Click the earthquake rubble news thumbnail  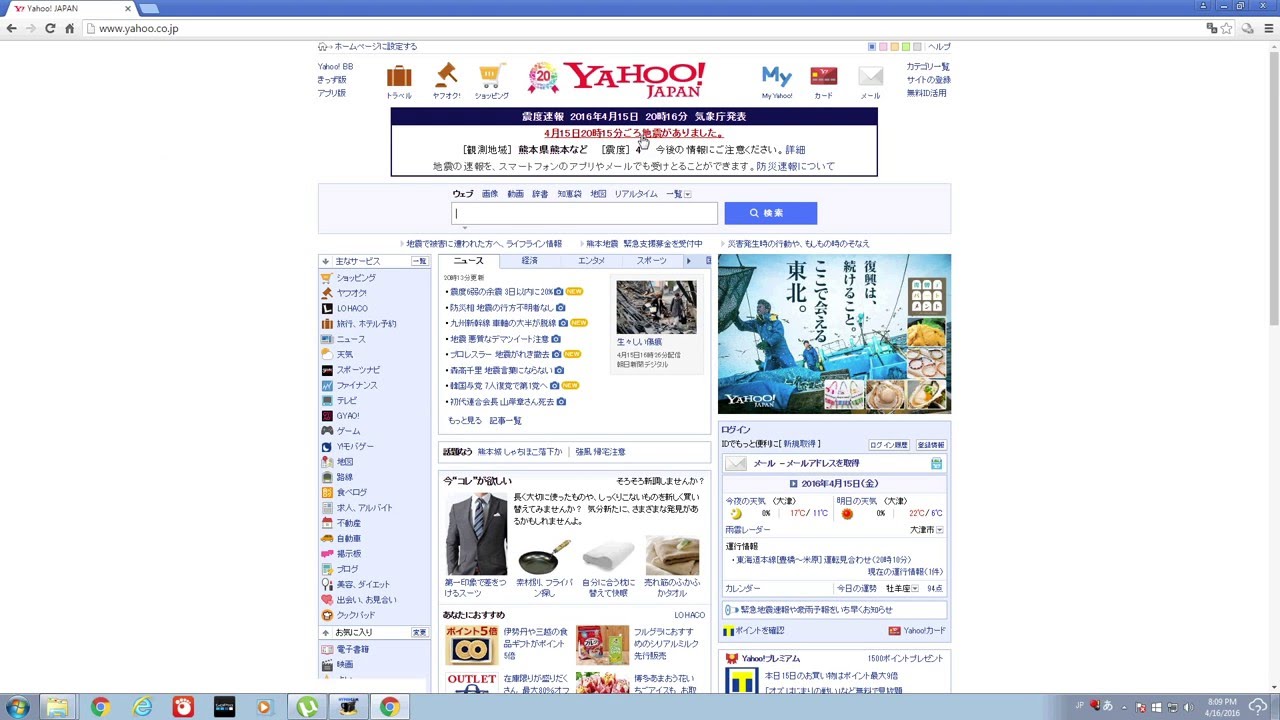(x=656, y=307)
